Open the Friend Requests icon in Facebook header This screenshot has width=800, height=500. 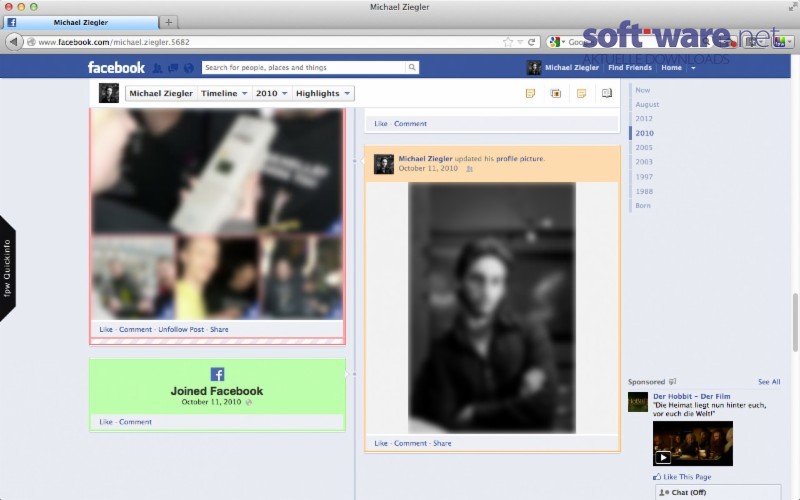point(158,67)
